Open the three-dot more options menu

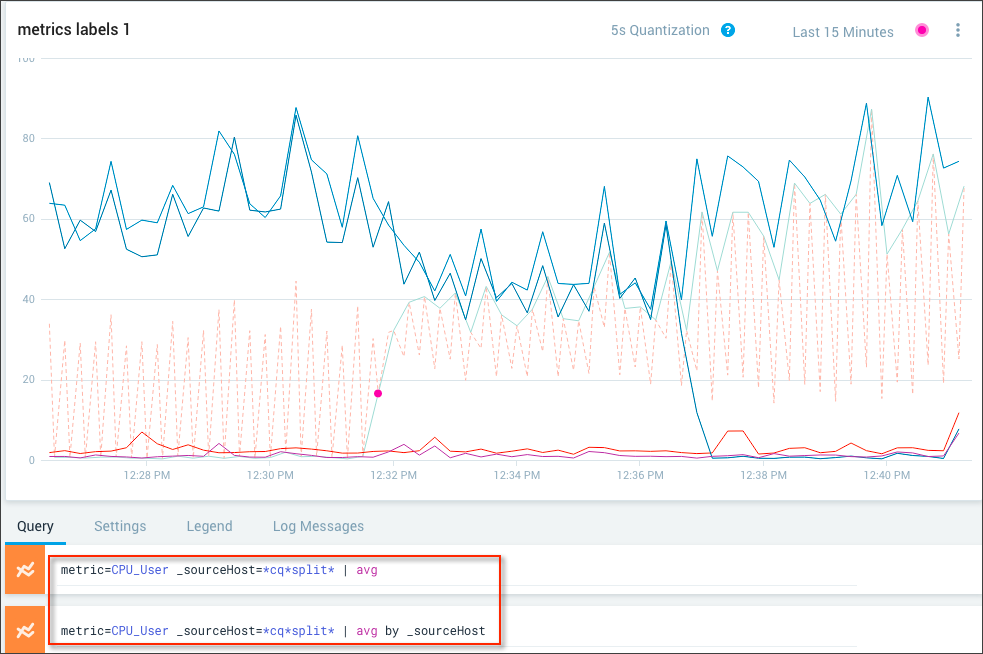(957, 30)
